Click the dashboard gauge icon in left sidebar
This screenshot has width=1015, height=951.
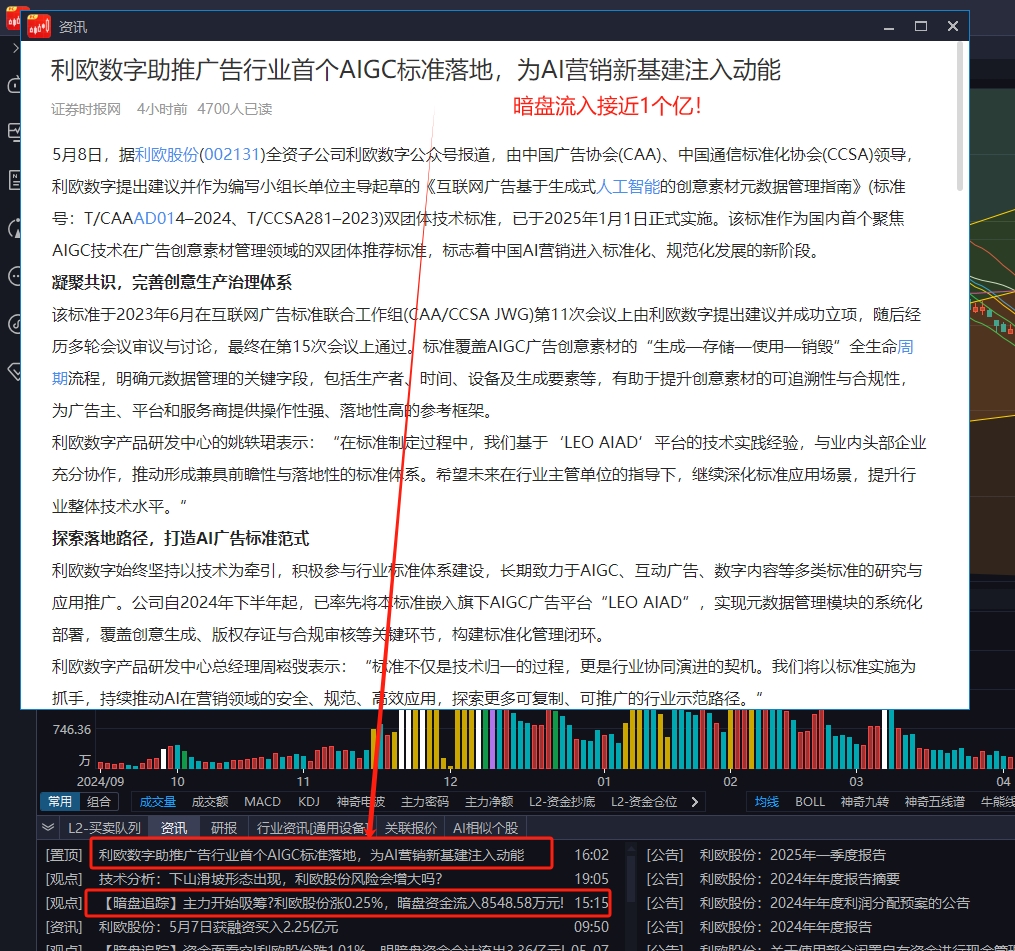point(14,228)
